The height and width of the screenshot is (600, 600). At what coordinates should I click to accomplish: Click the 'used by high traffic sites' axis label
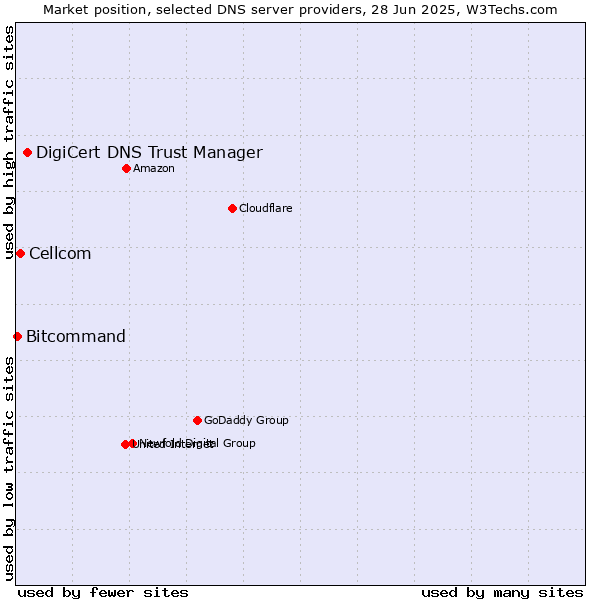pos(9,142)
